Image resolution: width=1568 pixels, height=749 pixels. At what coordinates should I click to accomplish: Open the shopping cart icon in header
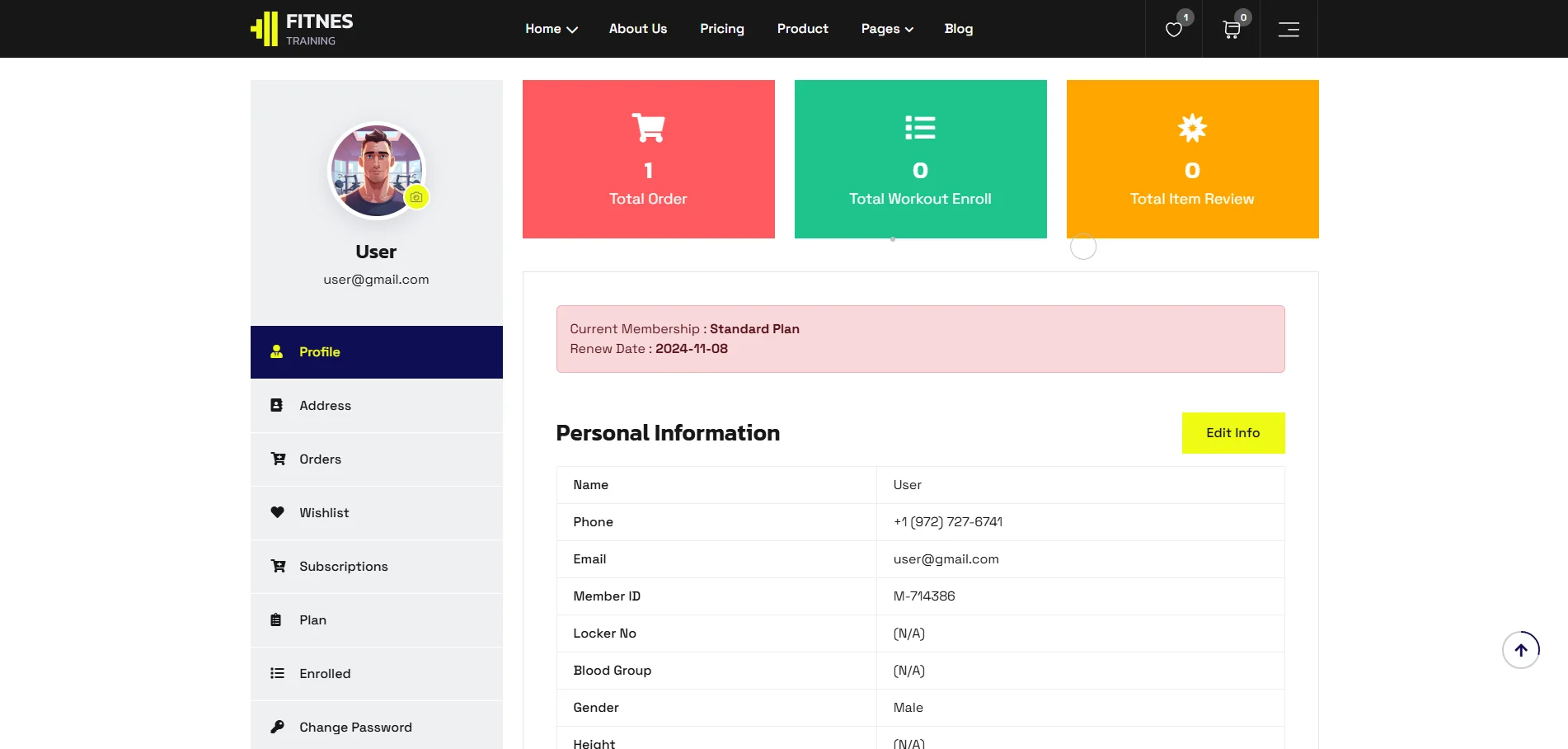tap(1231, 30)
